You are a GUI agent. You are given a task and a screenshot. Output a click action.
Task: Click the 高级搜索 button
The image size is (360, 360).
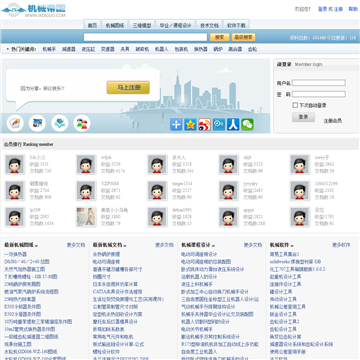pyautogui.click(x=243, y=37)
